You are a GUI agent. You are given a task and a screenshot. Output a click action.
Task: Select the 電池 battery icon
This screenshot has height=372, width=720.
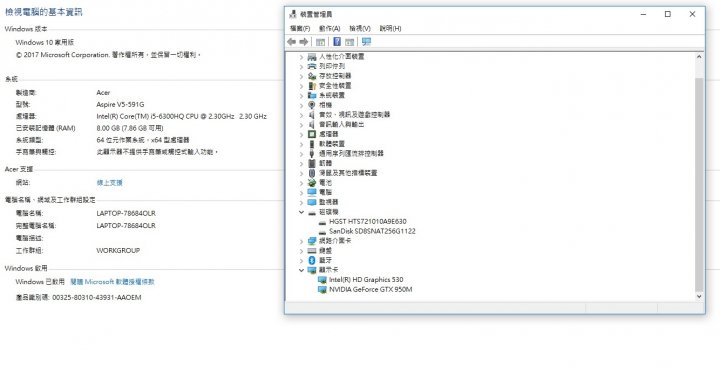312,182
